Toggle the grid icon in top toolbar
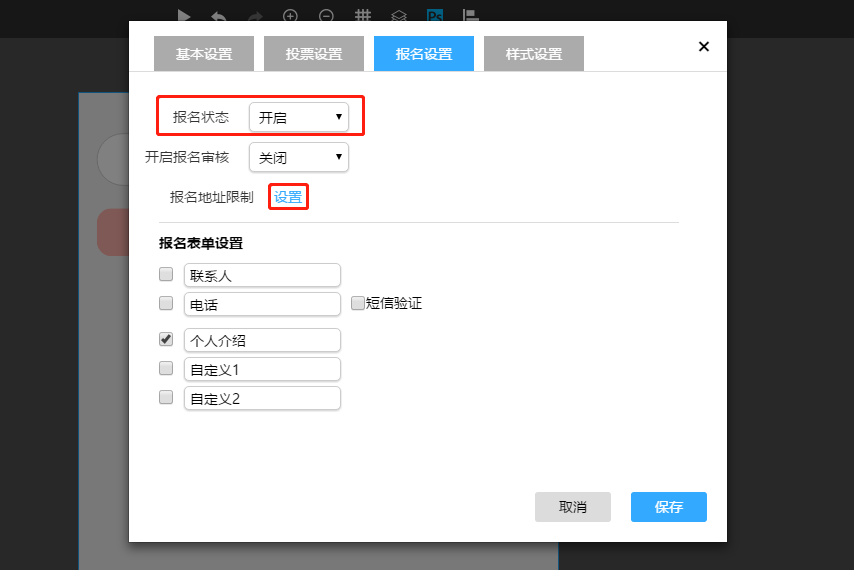This screenshot has height=570, width=854. click(x=363, y=16)
